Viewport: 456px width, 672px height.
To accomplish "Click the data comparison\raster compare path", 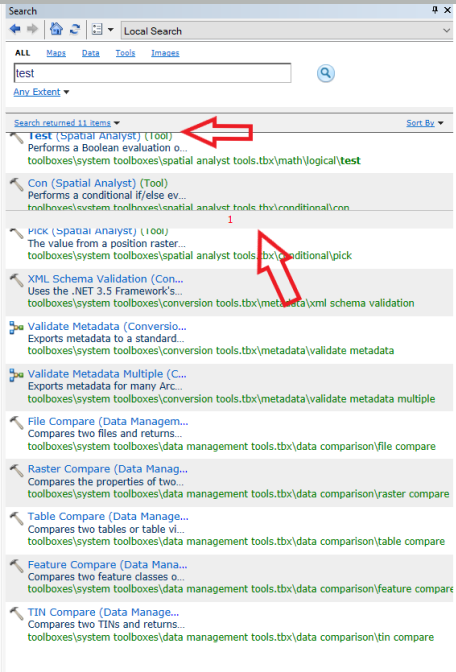I will pos(239,494).
